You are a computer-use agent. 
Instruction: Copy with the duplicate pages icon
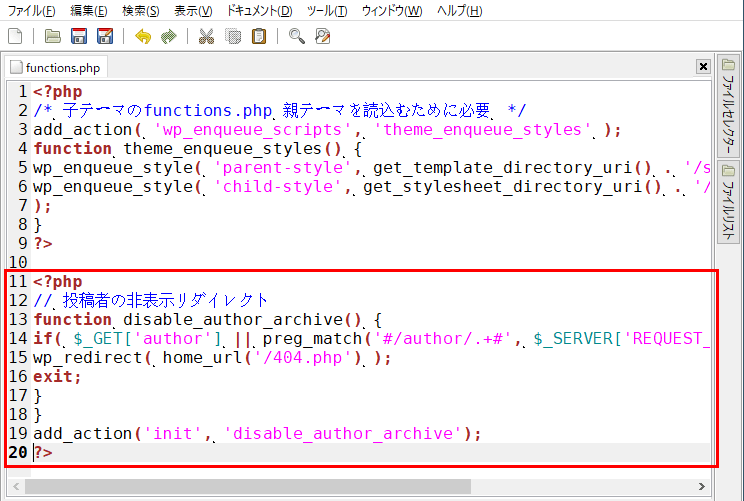[x=232, y=36]
